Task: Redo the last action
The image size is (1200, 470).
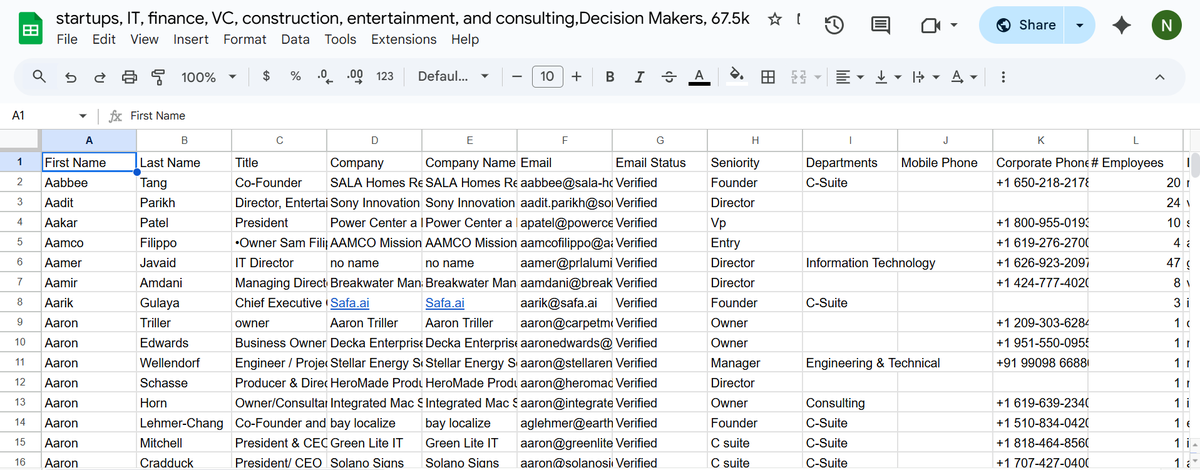Action: (100, 76)
